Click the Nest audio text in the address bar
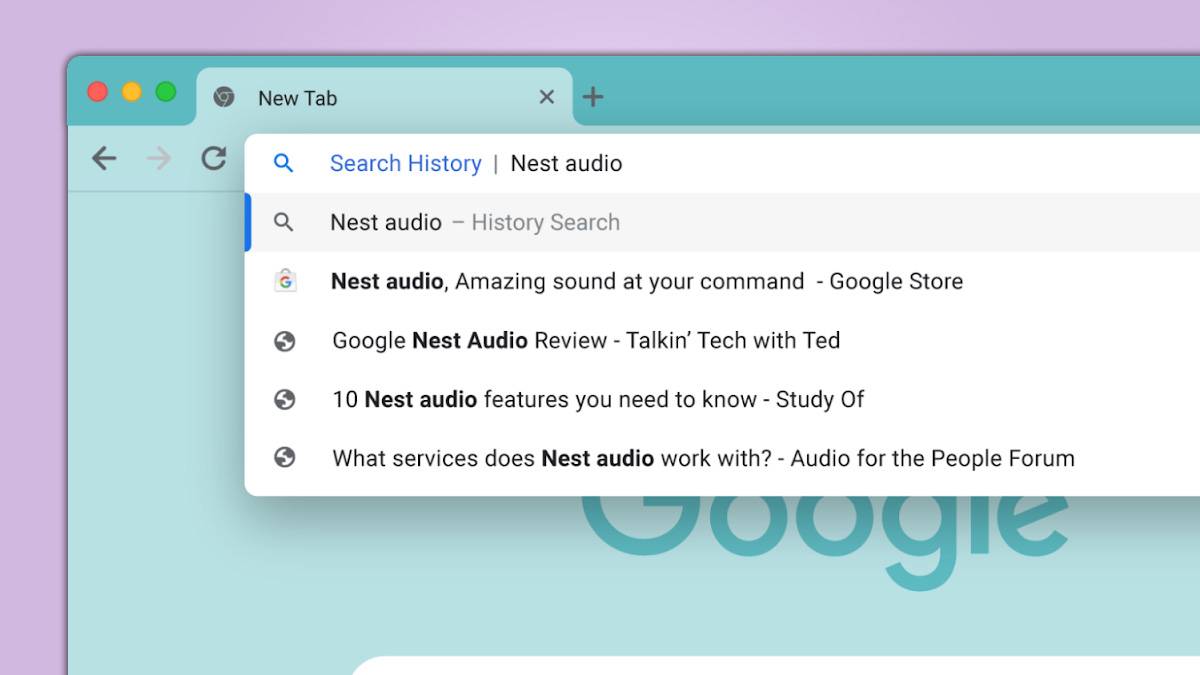This screenshot has width=1200, height=675. coord(566,163)
